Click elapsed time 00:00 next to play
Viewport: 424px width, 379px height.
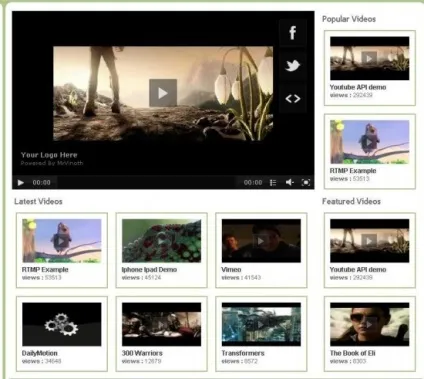point(42,182)
